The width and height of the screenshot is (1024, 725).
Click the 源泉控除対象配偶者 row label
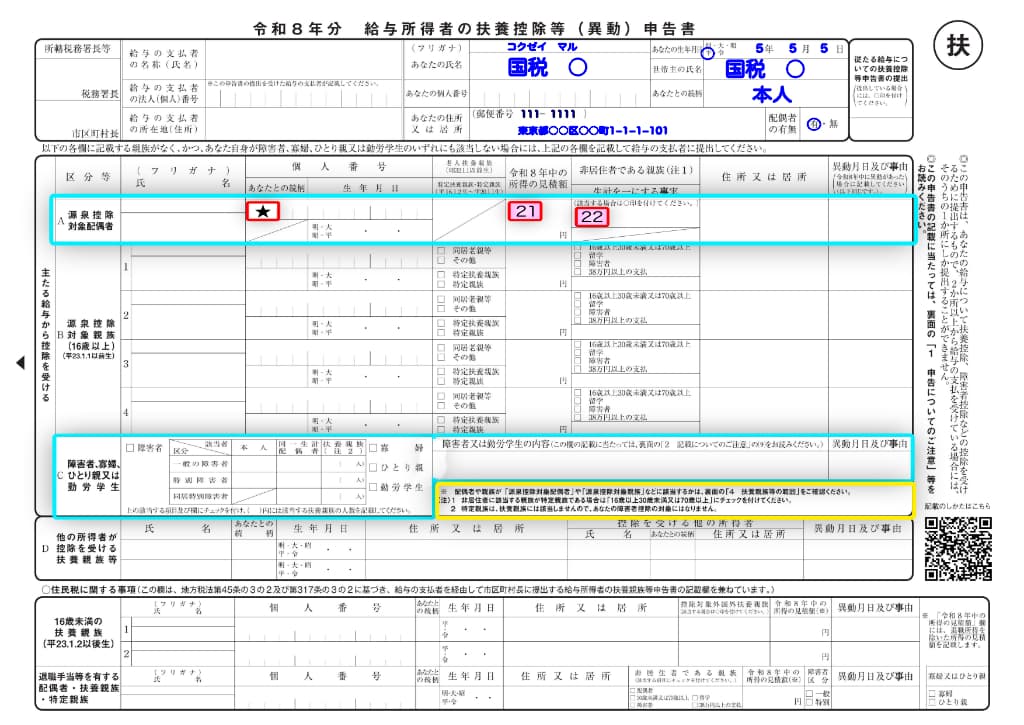coord(88,221)
